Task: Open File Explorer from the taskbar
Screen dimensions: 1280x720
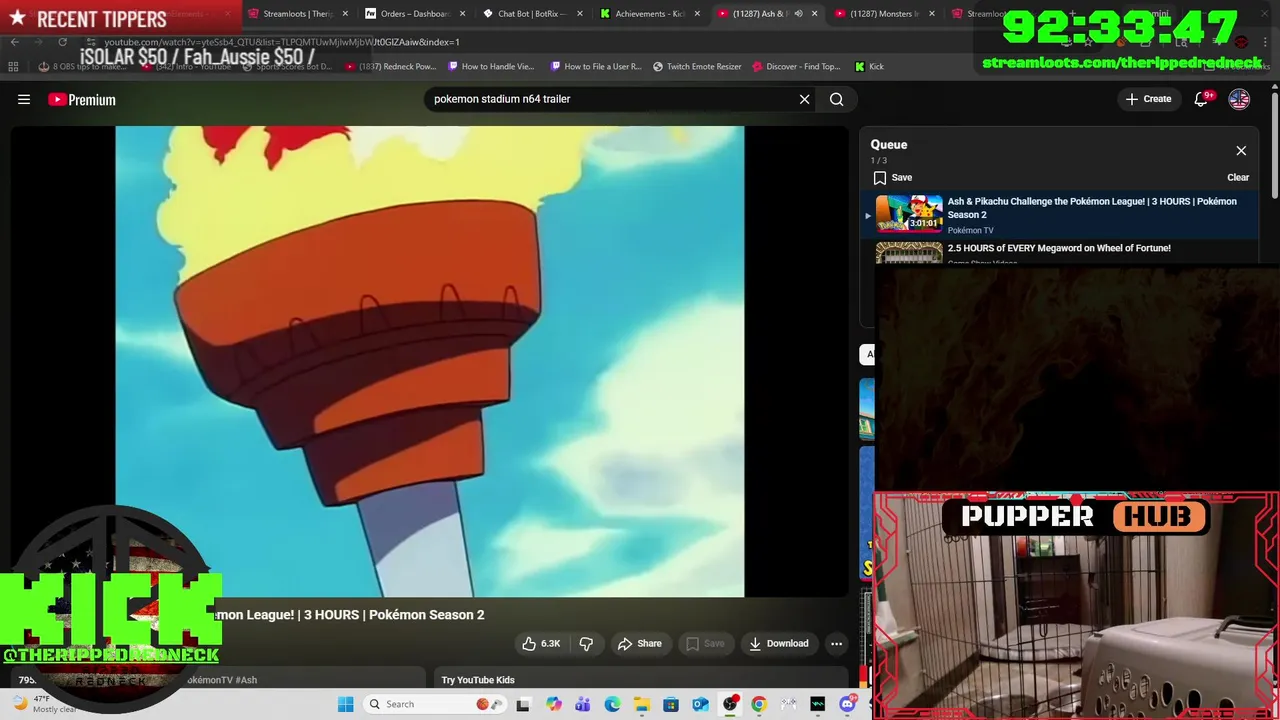Action: point(641,705)
